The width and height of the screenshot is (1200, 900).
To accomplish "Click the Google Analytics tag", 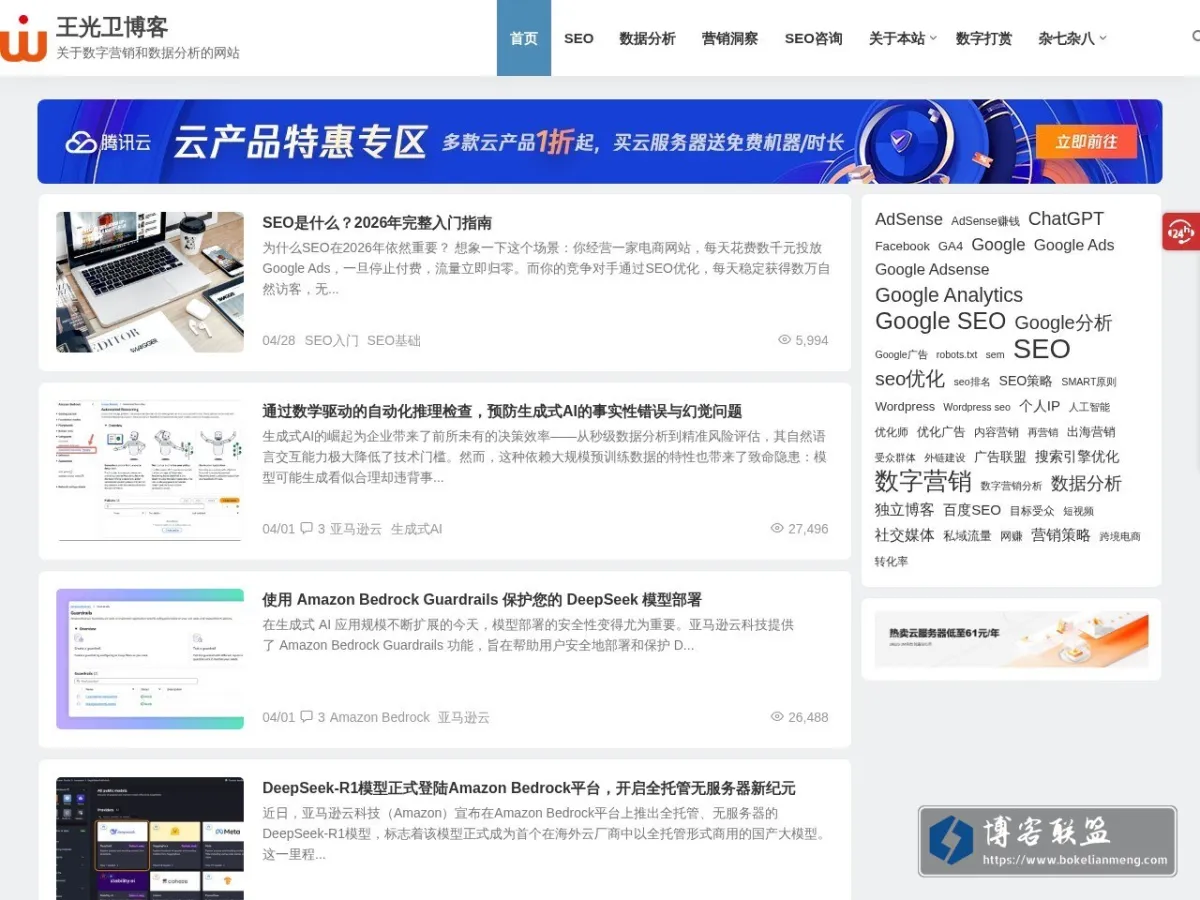I will (x=949, y=295).
